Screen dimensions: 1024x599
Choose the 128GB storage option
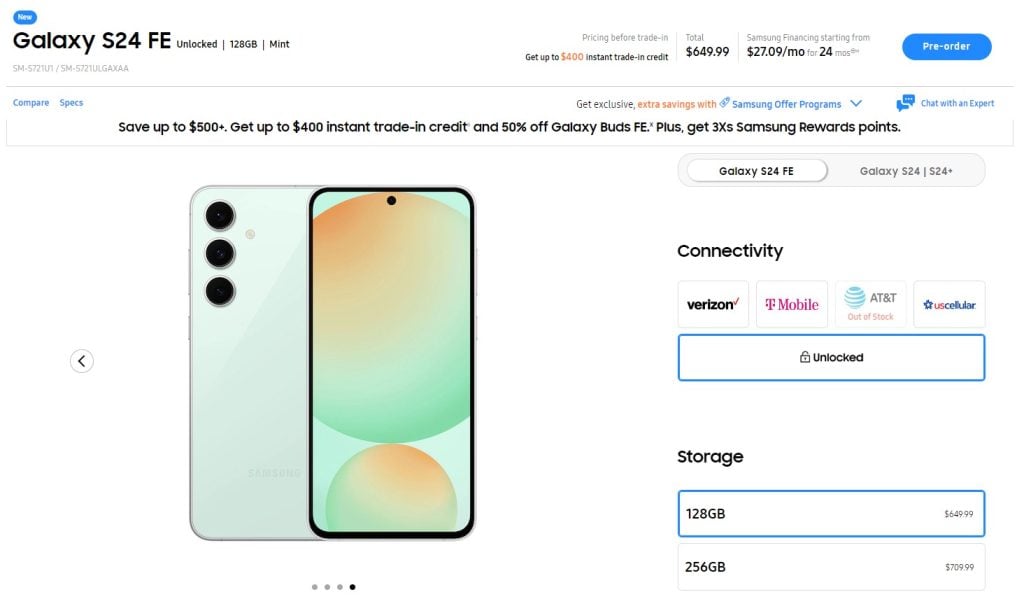pyautogui.click(x=831, y=513)
